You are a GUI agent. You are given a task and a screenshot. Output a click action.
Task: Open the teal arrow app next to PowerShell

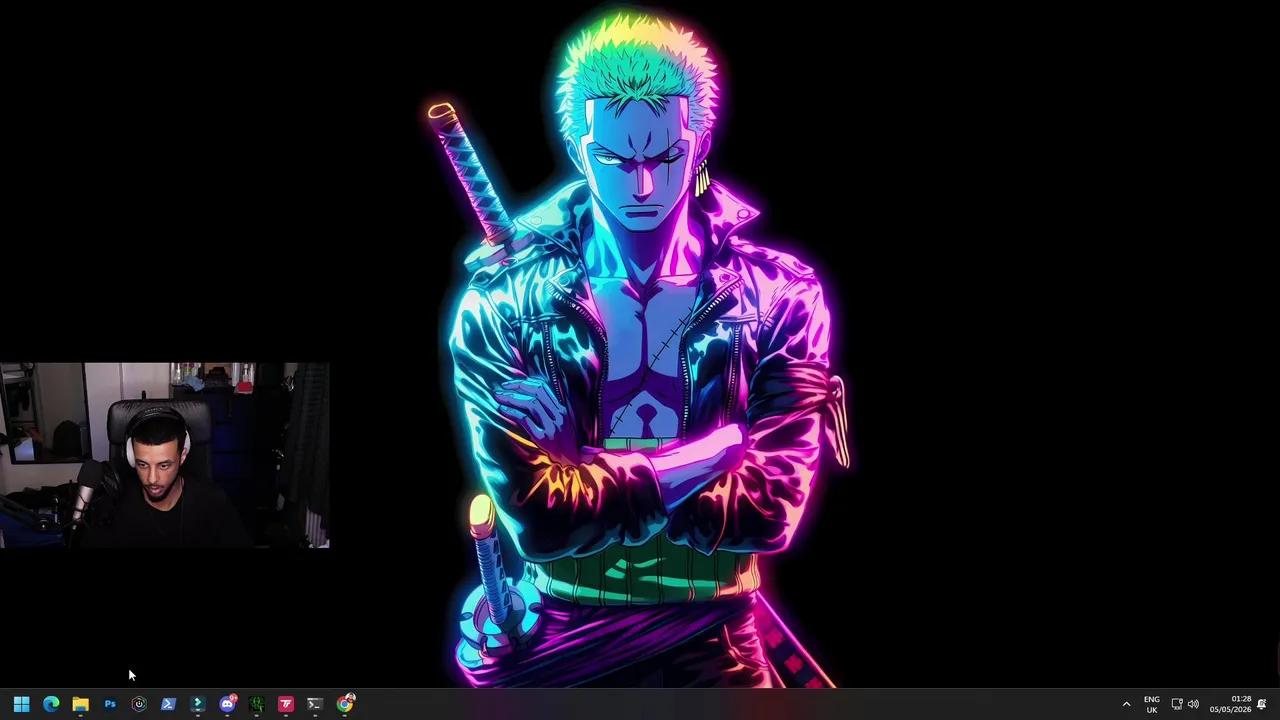point(198,704)
